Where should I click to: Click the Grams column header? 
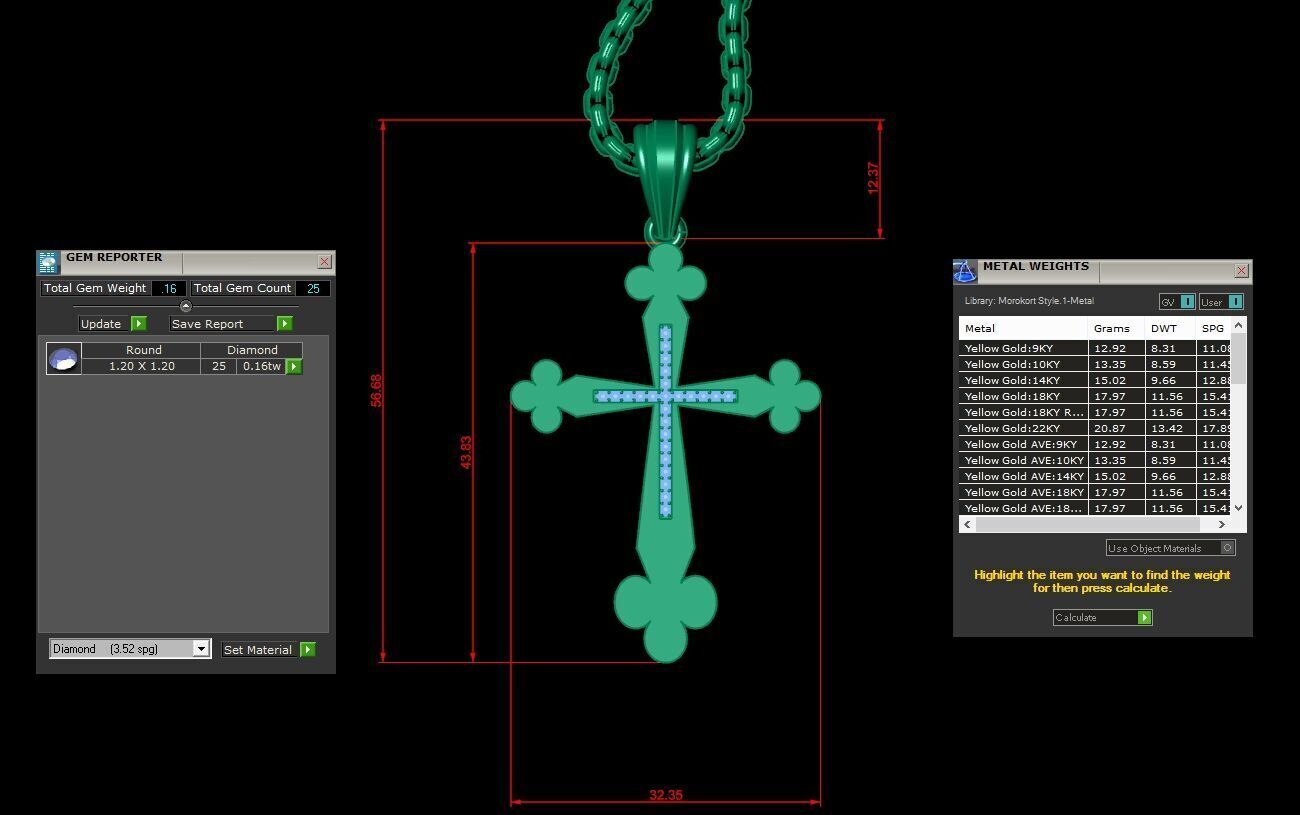click(1116, 328)
